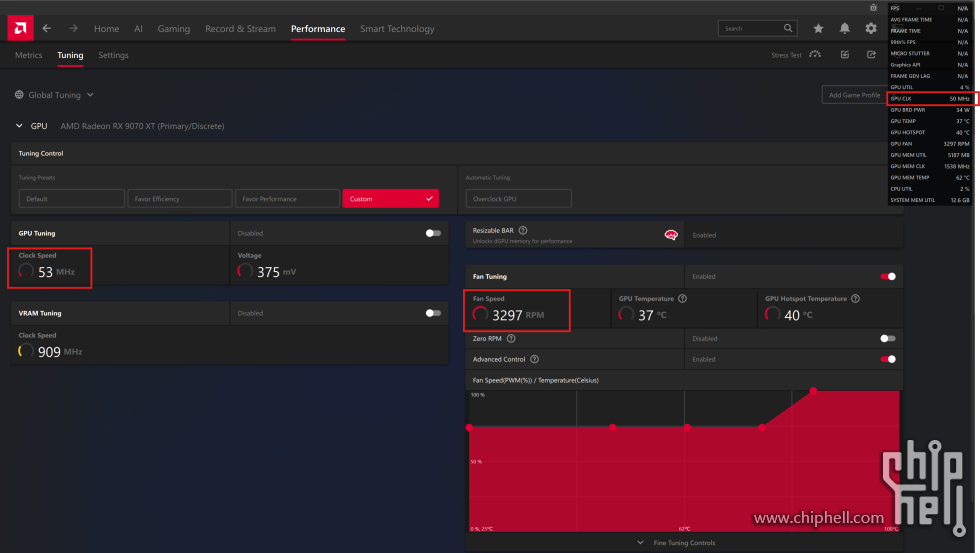Screen dimensions: 980x553
Task: Click the GPU Temperature help icon
Action: coord(682,299)
